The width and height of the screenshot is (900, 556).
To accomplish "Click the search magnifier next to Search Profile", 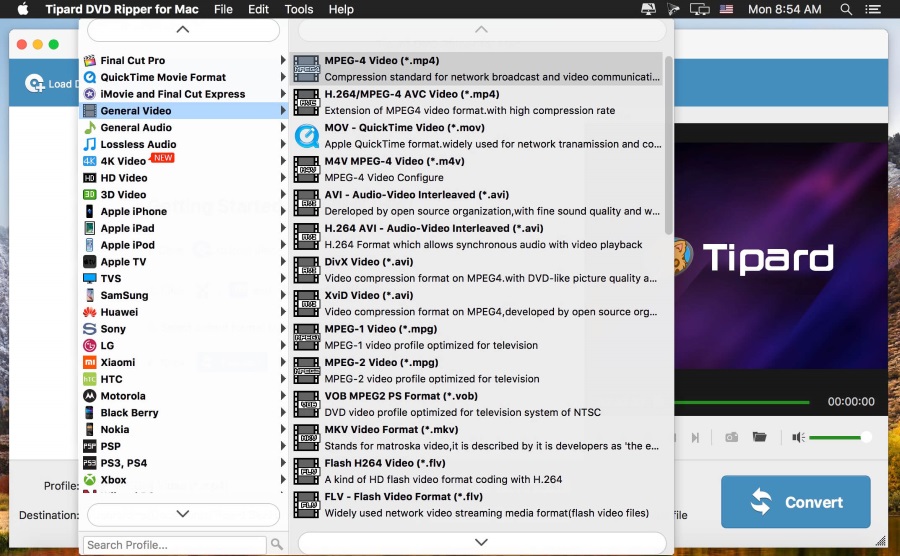I will [277, 544].
